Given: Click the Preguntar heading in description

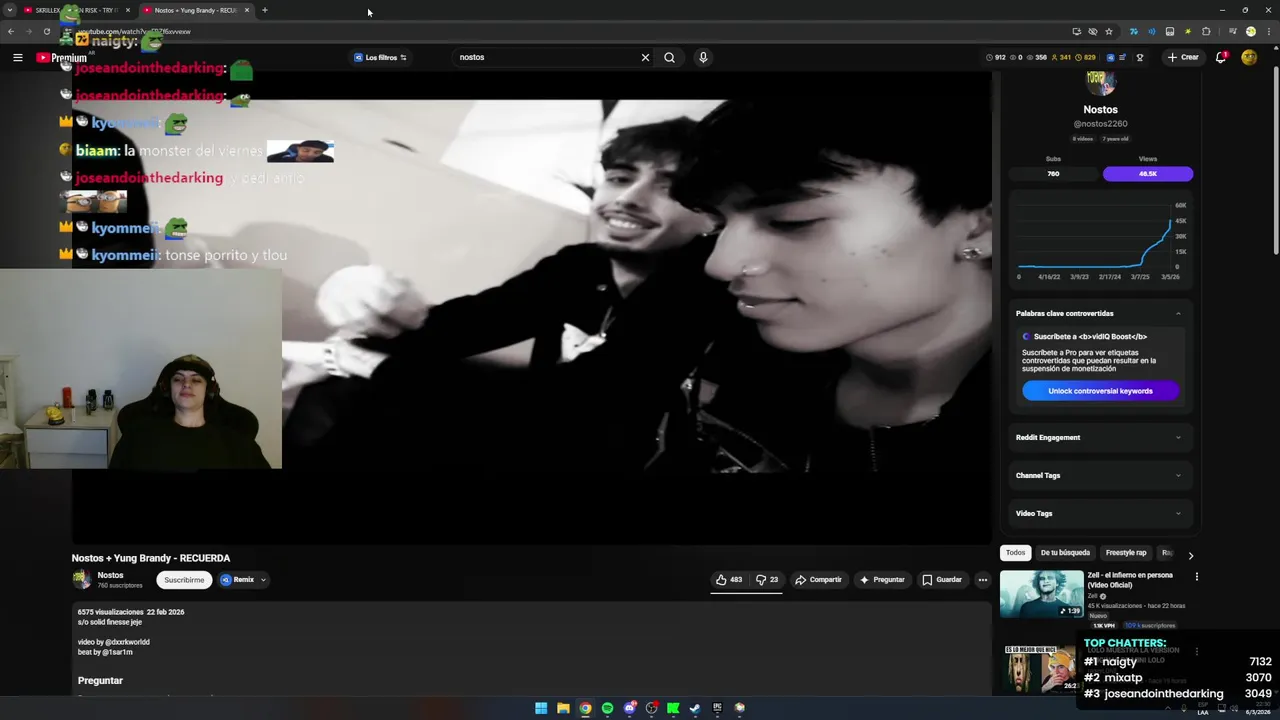Looking at the screenshot, I should (x=100, y=680).
